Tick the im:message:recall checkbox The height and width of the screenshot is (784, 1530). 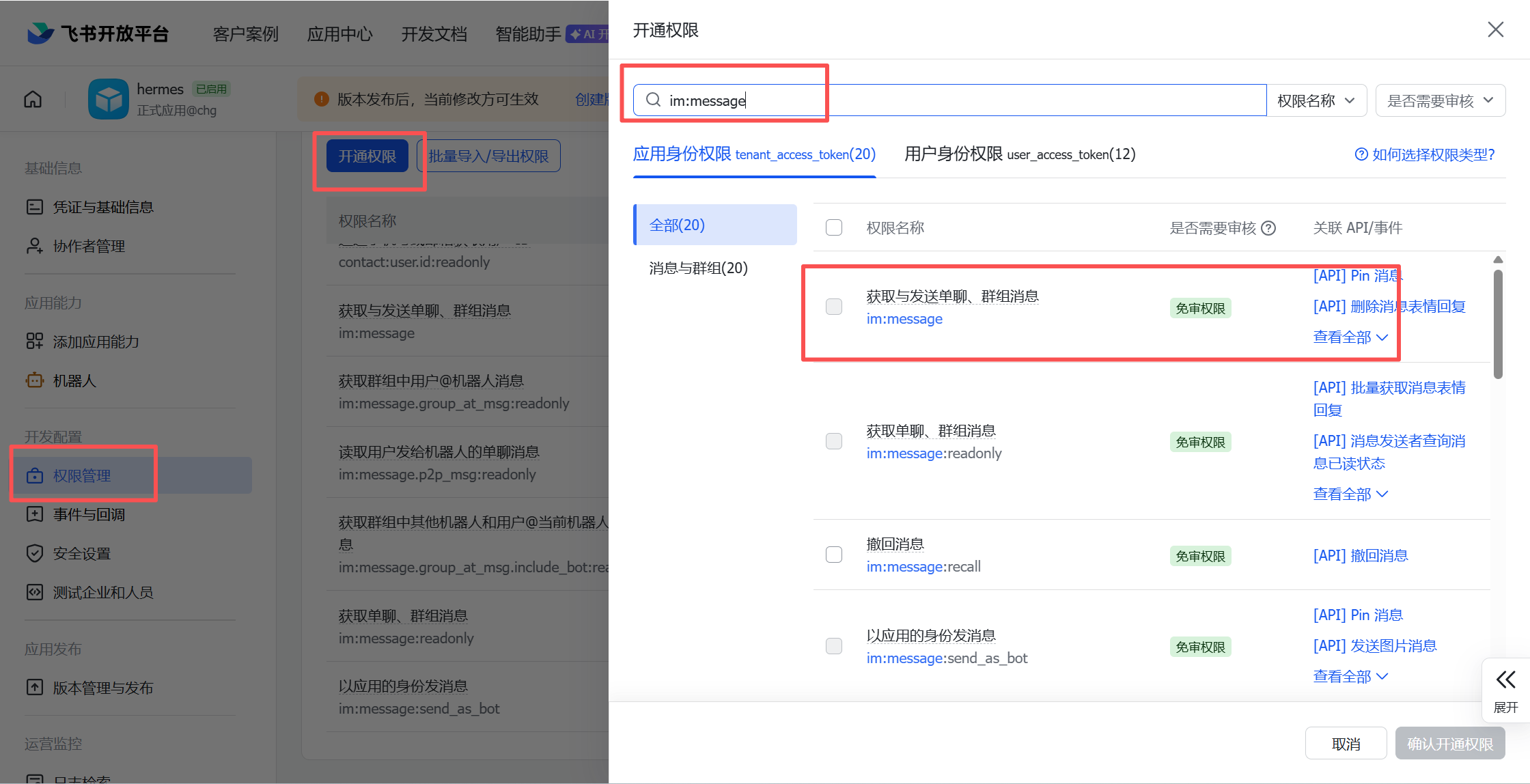coord(833,555)
